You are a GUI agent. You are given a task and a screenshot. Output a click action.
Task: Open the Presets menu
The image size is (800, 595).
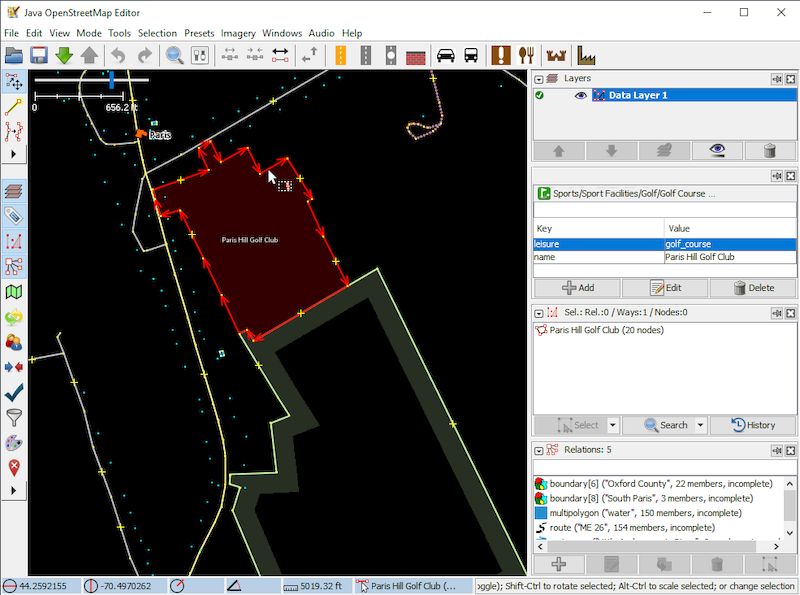198,33
